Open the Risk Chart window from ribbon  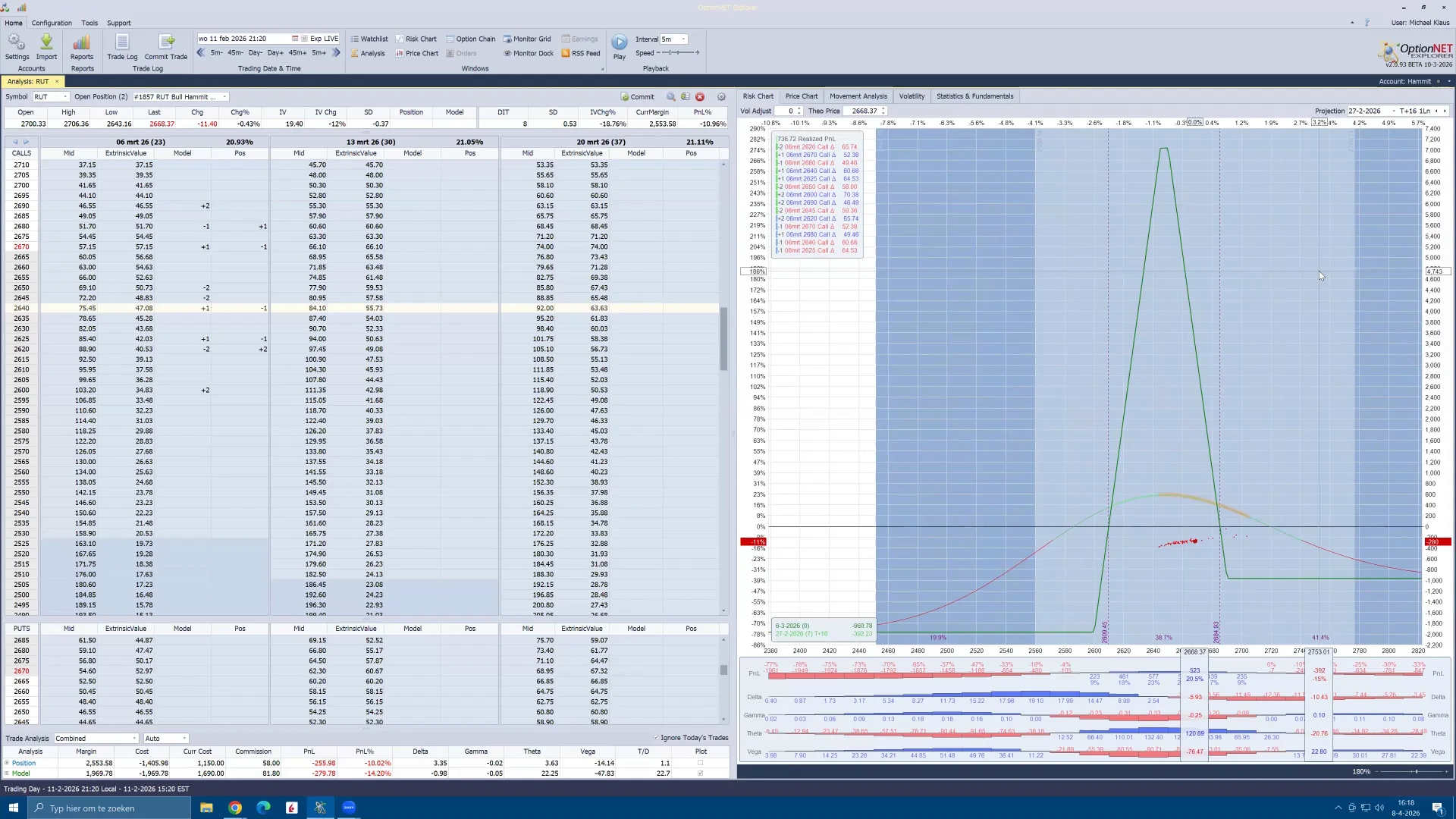[x=416, y=39]
